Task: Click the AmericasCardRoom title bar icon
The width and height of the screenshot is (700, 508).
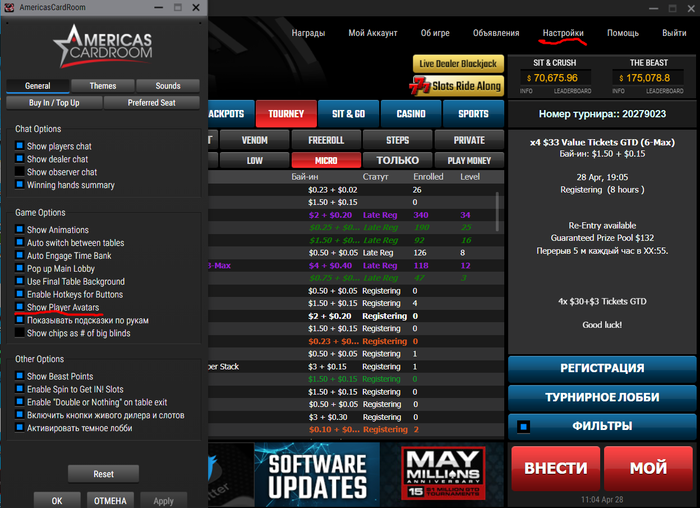Action: 8,7
